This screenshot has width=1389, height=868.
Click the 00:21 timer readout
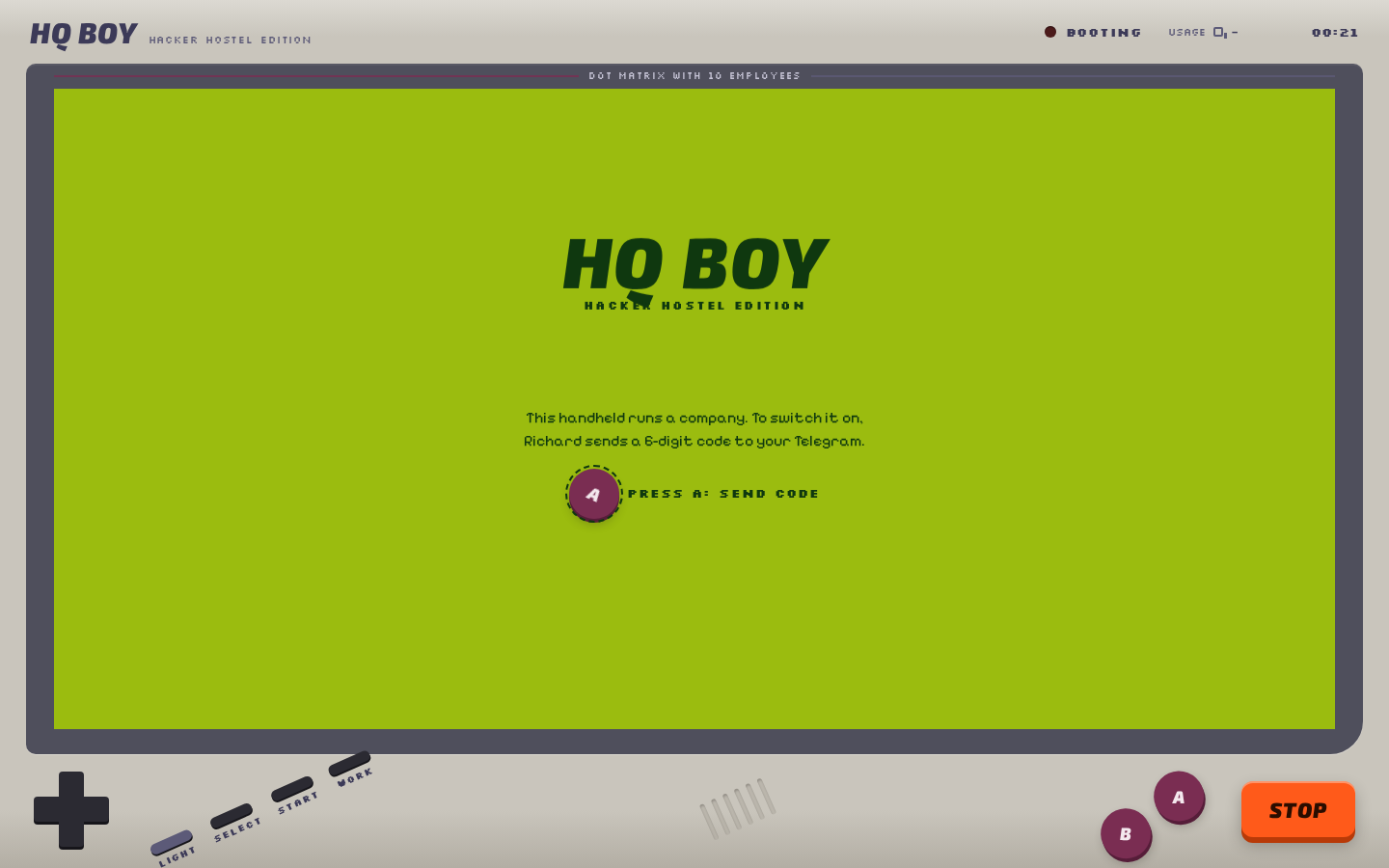click(1335, 33)
